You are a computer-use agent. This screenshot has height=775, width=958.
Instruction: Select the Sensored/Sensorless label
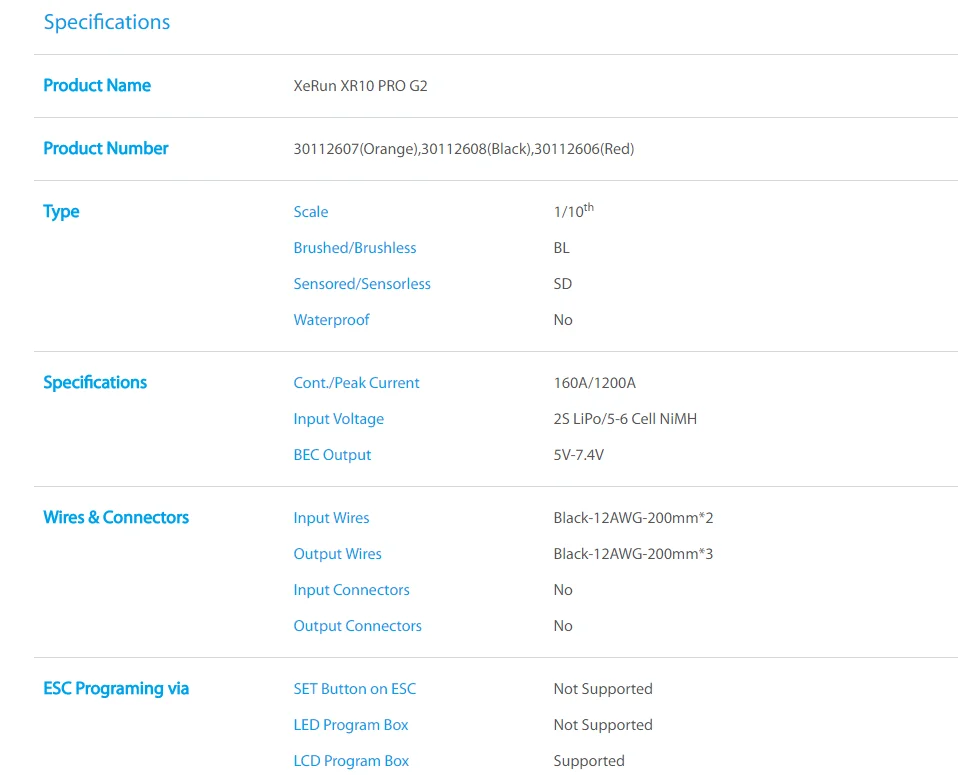(362, 284)
